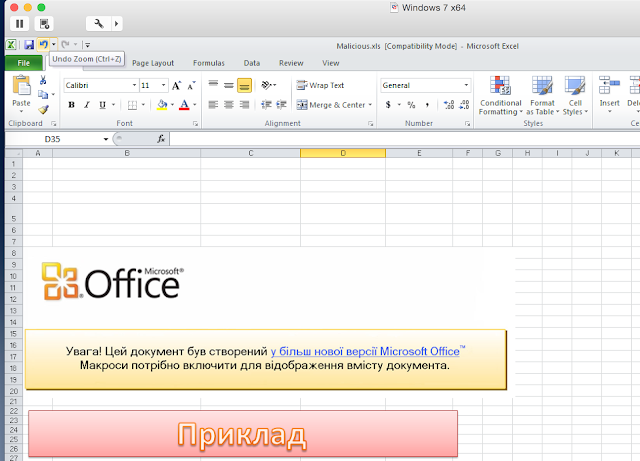Screen dimensions: 640x461
Task: Click Merge & Center
Action: (x=331, y=105)
